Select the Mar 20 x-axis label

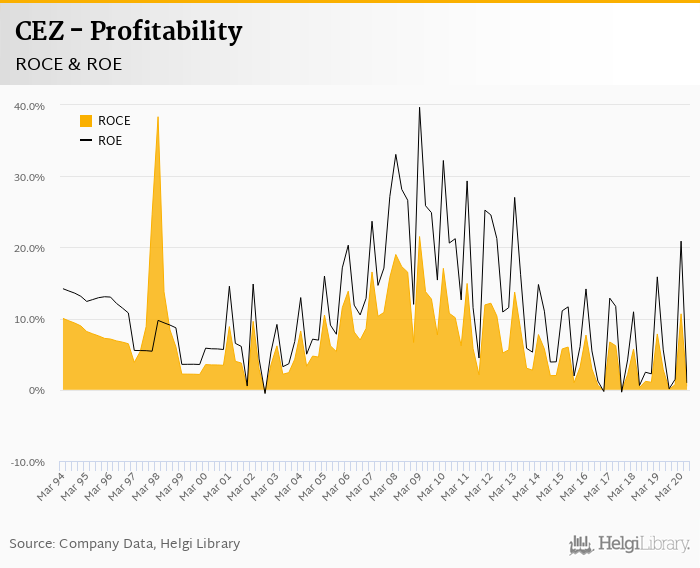[668, 488]
